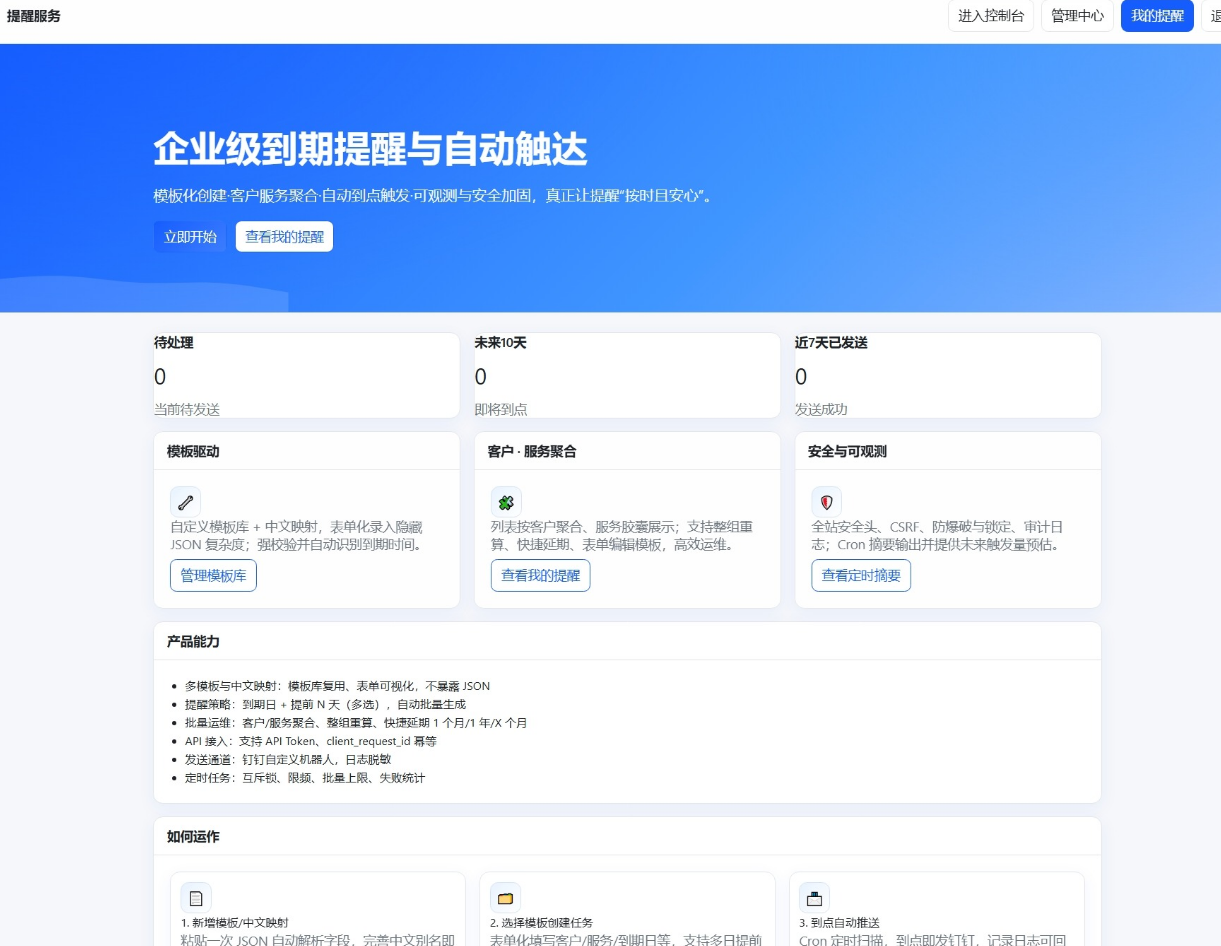Click 查看我的提醒 button in 客户·服务聚合 card
The height and width of the screenshot is (946, 1221).
pyautogui.click(x=540, y=576)
